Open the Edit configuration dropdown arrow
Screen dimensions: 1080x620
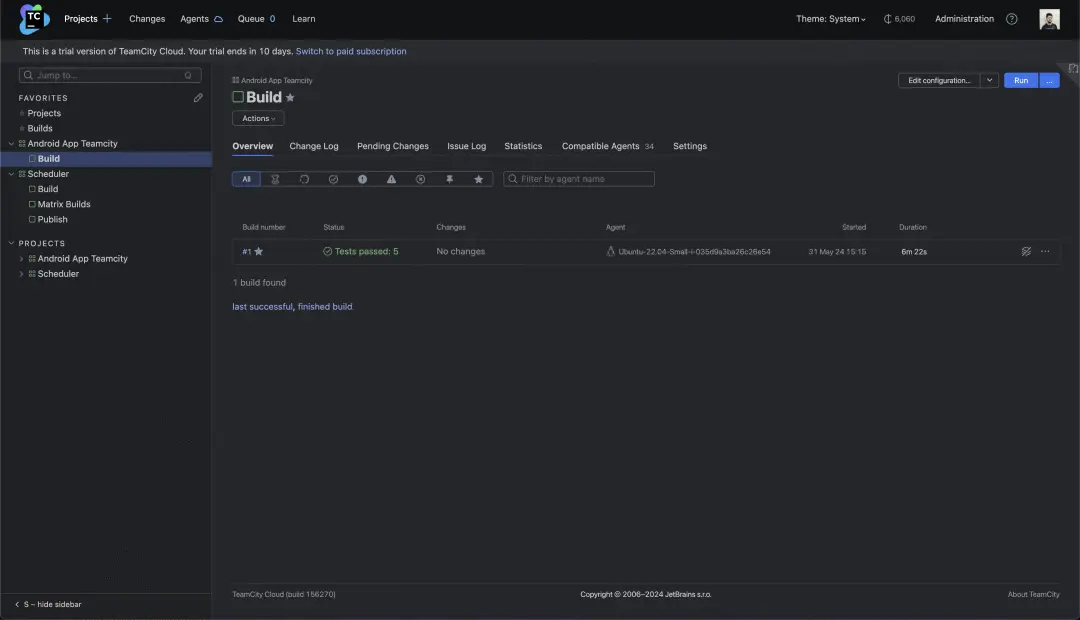click(x=990, y=81)
